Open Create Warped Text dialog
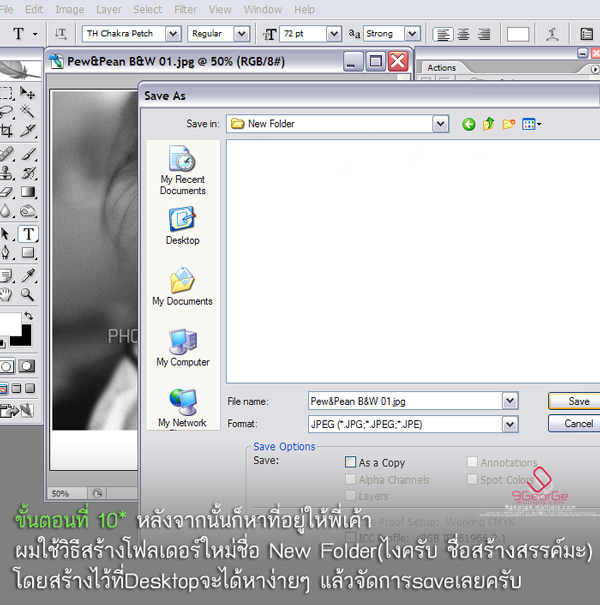 (552, 34)
